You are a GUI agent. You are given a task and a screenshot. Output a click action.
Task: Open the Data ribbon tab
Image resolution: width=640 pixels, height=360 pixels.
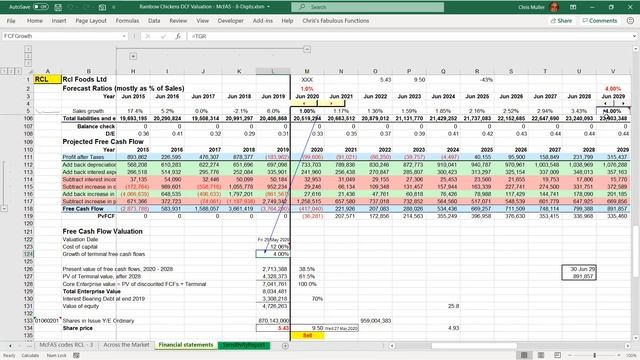pyautogui.click(x=154, y=20)
